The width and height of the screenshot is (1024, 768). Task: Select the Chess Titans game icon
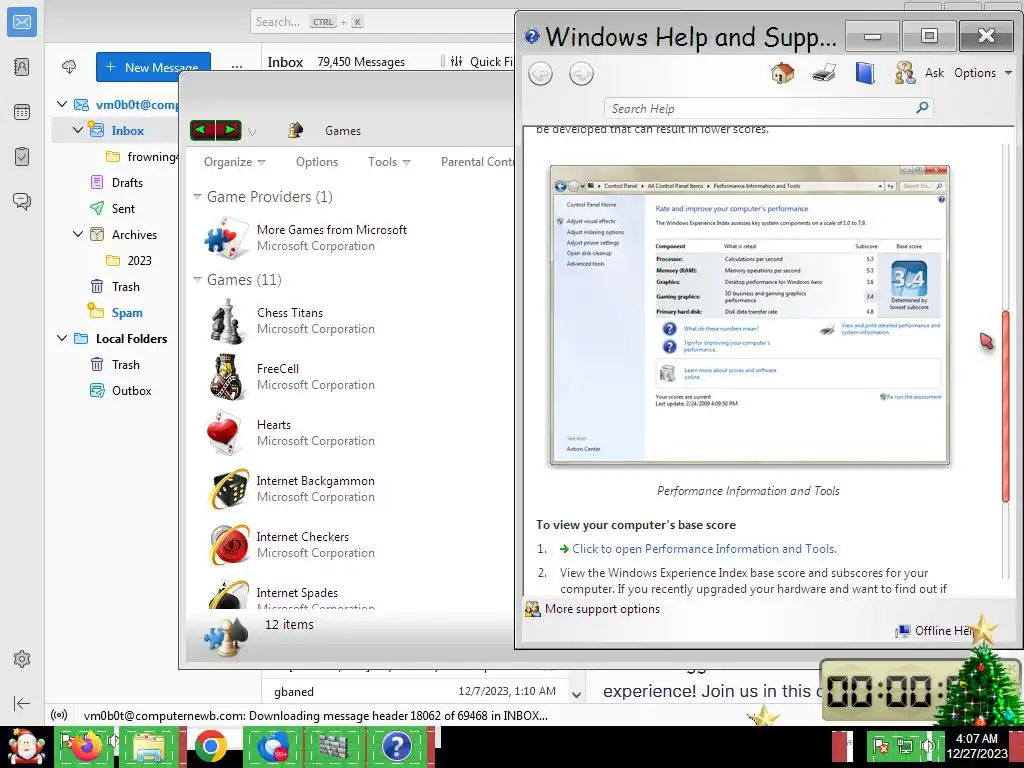[227, 321]
